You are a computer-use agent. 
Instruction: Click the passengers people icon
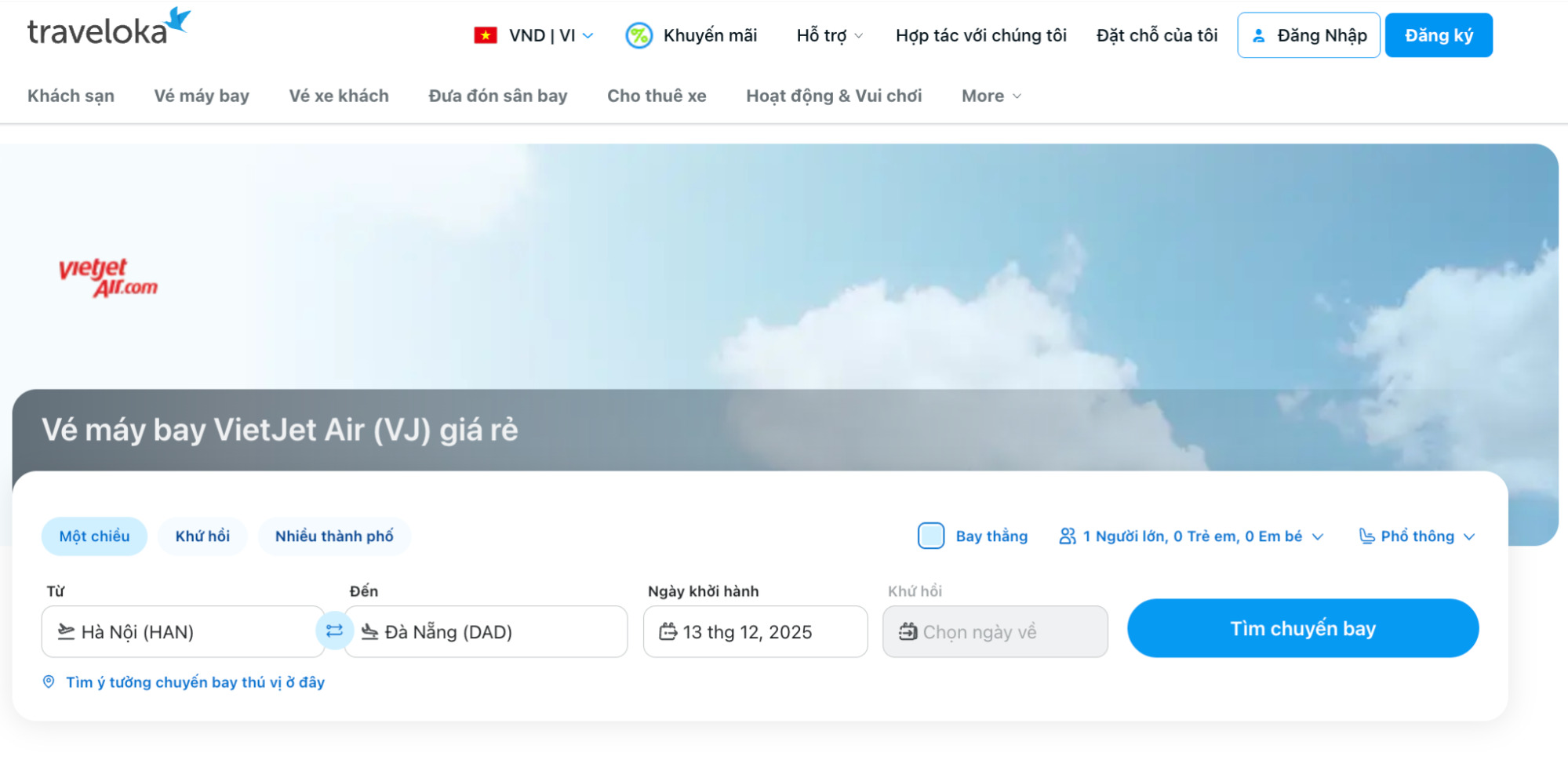pyautogui.click(x=1067, y=536)
